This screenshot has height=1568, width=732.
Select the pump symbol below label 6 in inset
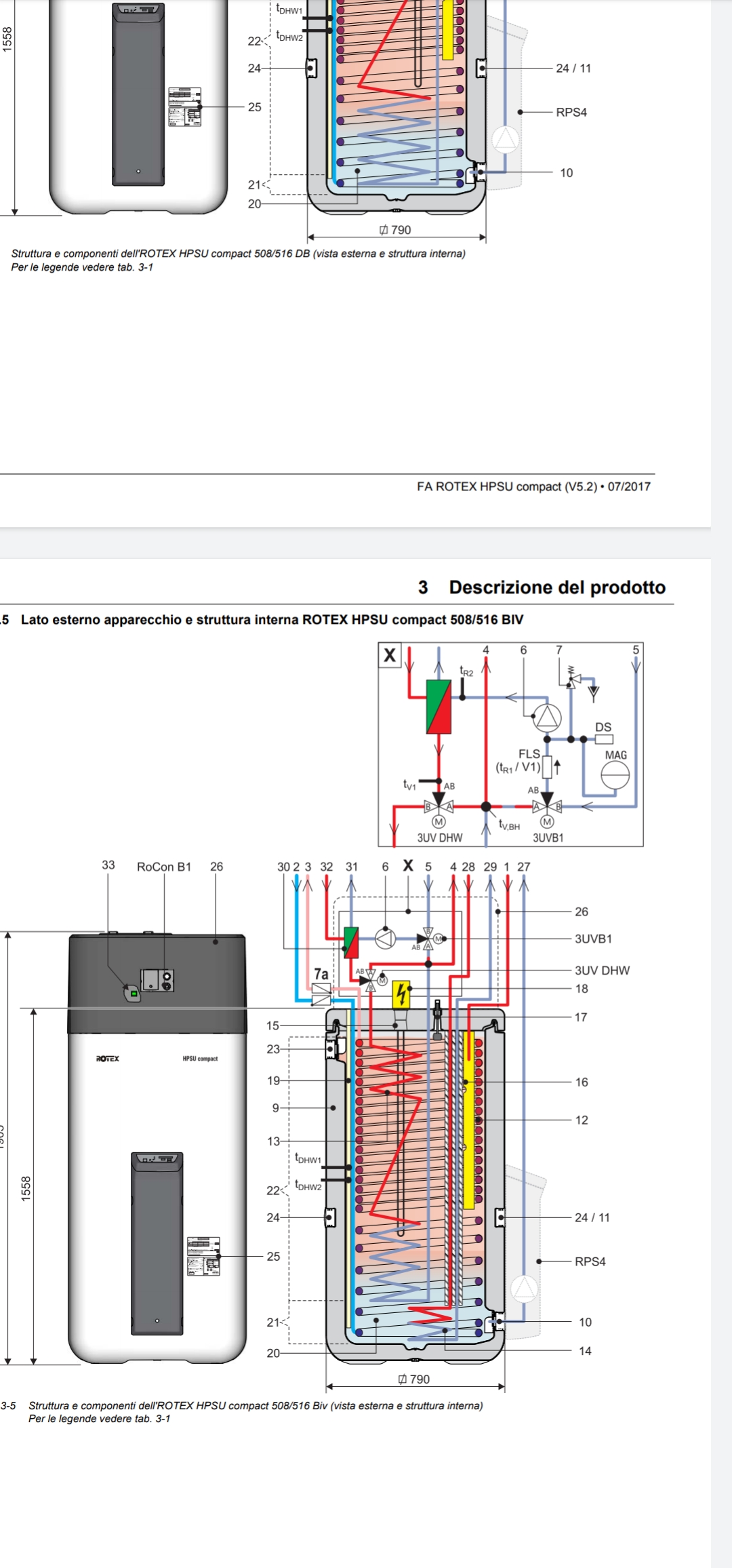pyautogui.click(x=547, y=717)
